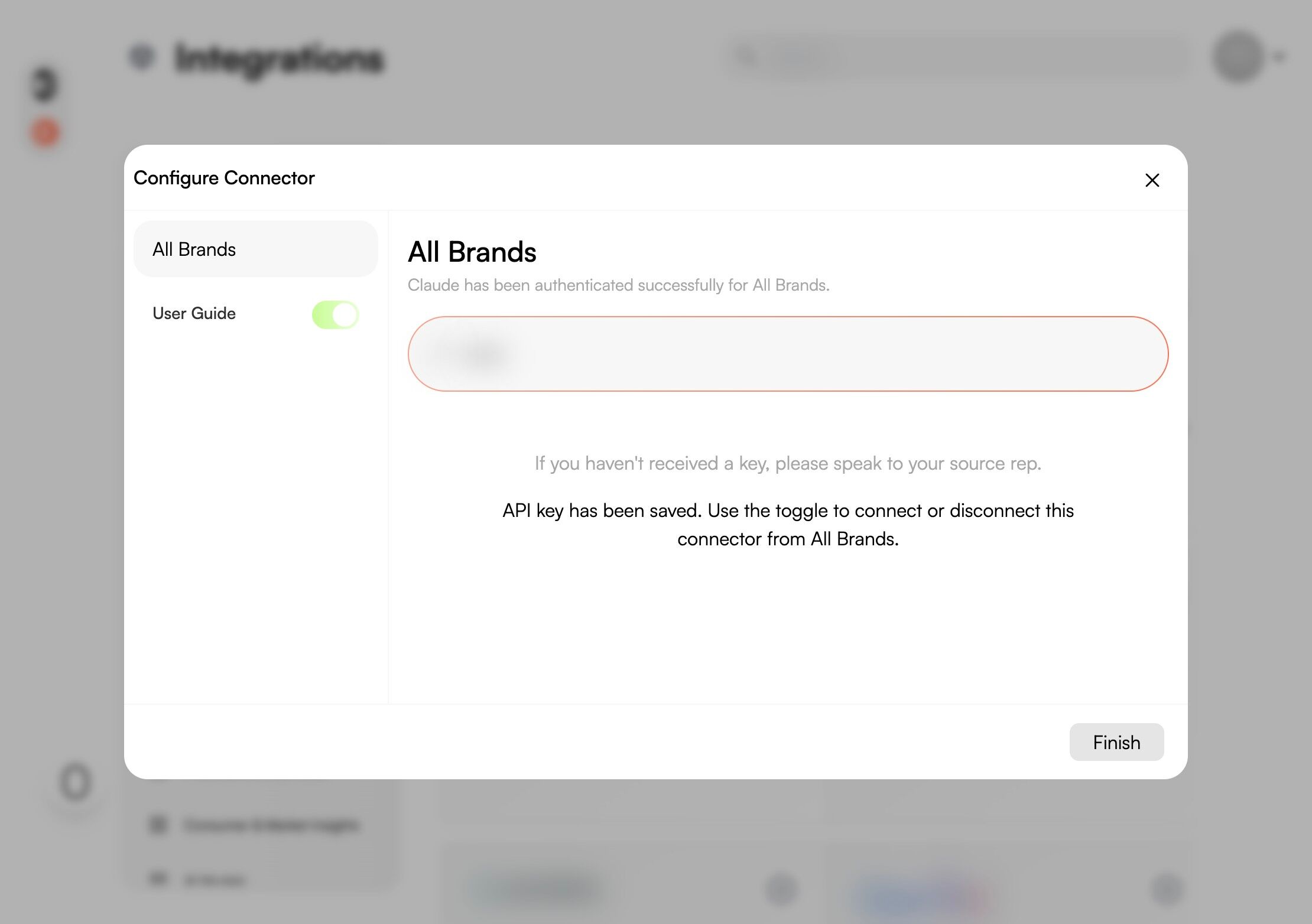This screenshot has height=924, width=1312.
Task: Click the round icon beside the Integrations heading
Action: point(142,57)
